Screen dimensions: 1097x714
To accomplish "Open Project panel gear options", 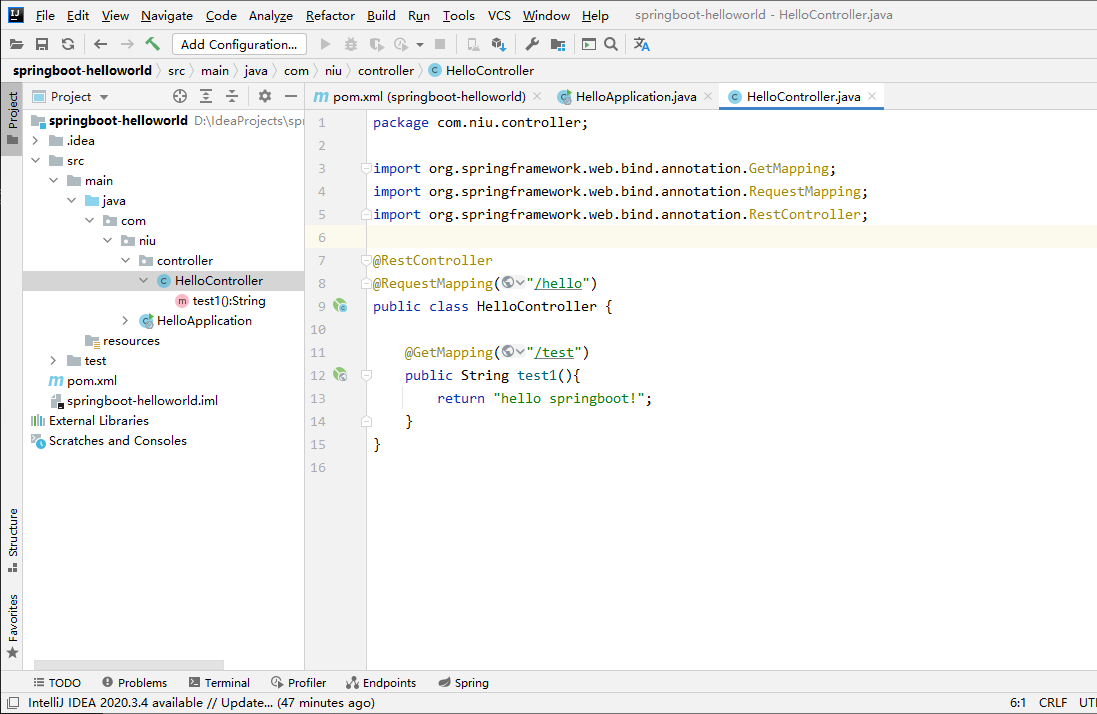I will [x=264, y=96].
